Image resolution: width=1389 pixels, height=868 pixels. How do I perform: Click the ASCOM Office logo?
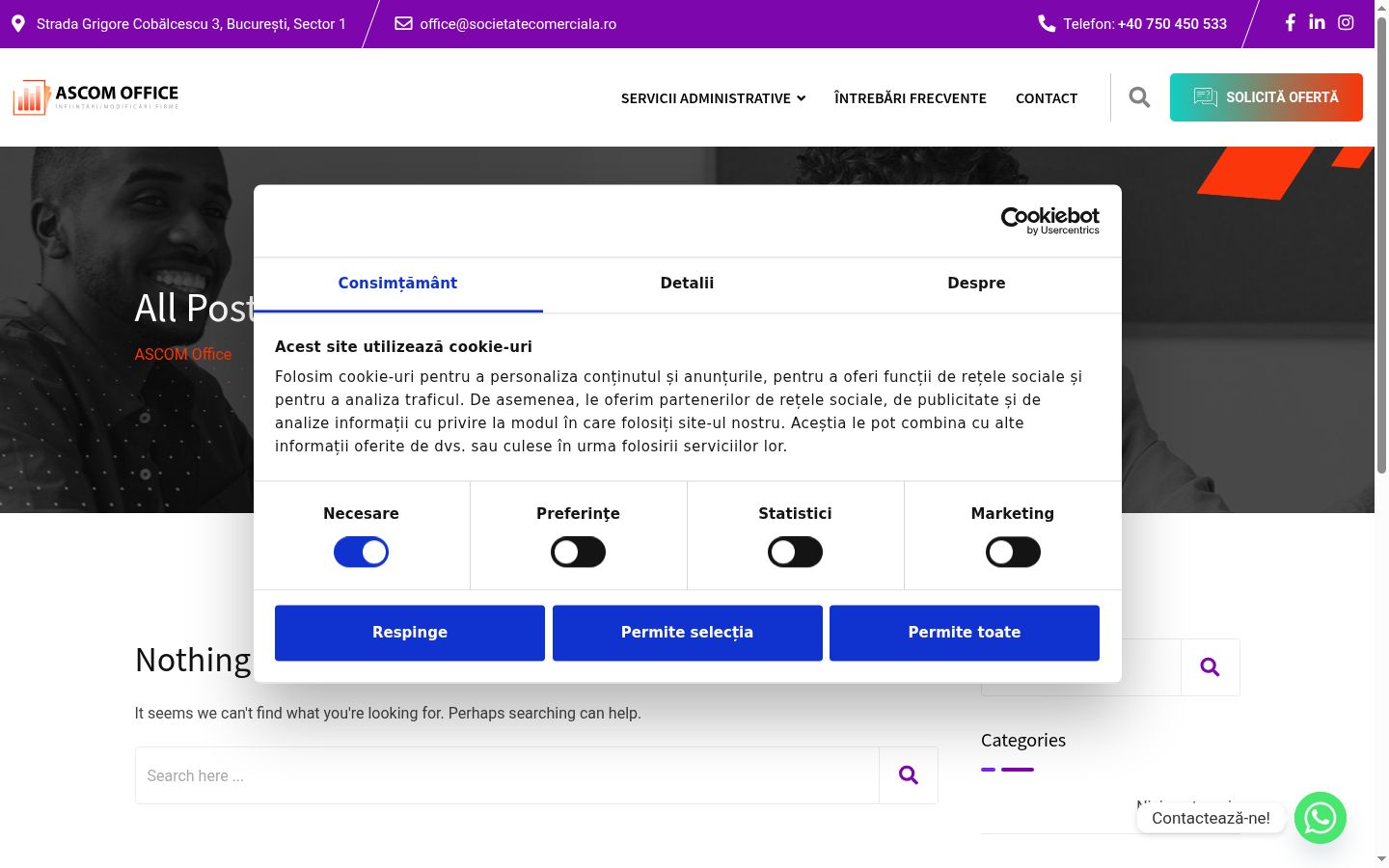pyautogui.click(x=95, y=97)
